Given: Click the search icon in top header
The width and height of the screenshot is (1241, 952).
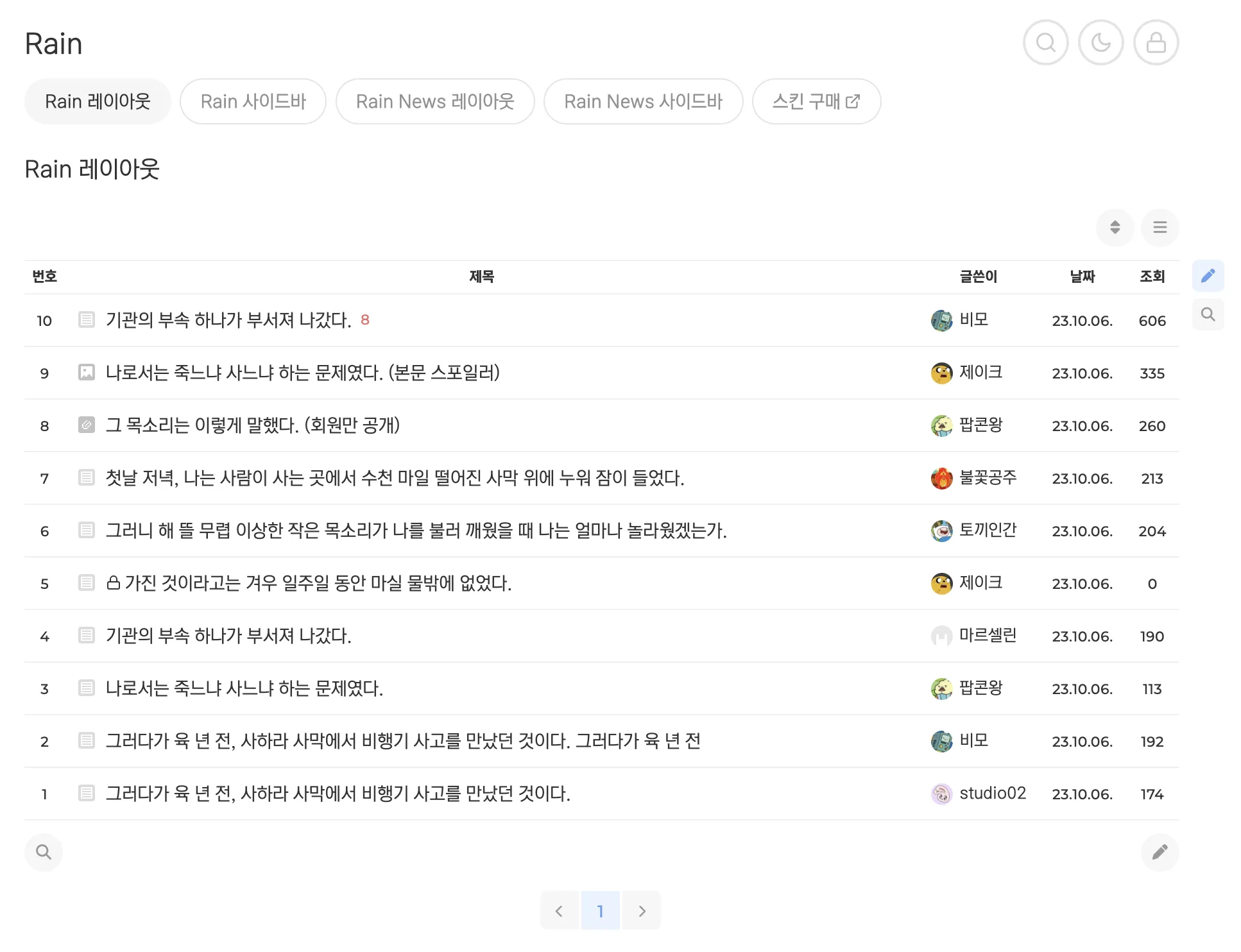Looking at the screenshot, I should point(1045,43).
